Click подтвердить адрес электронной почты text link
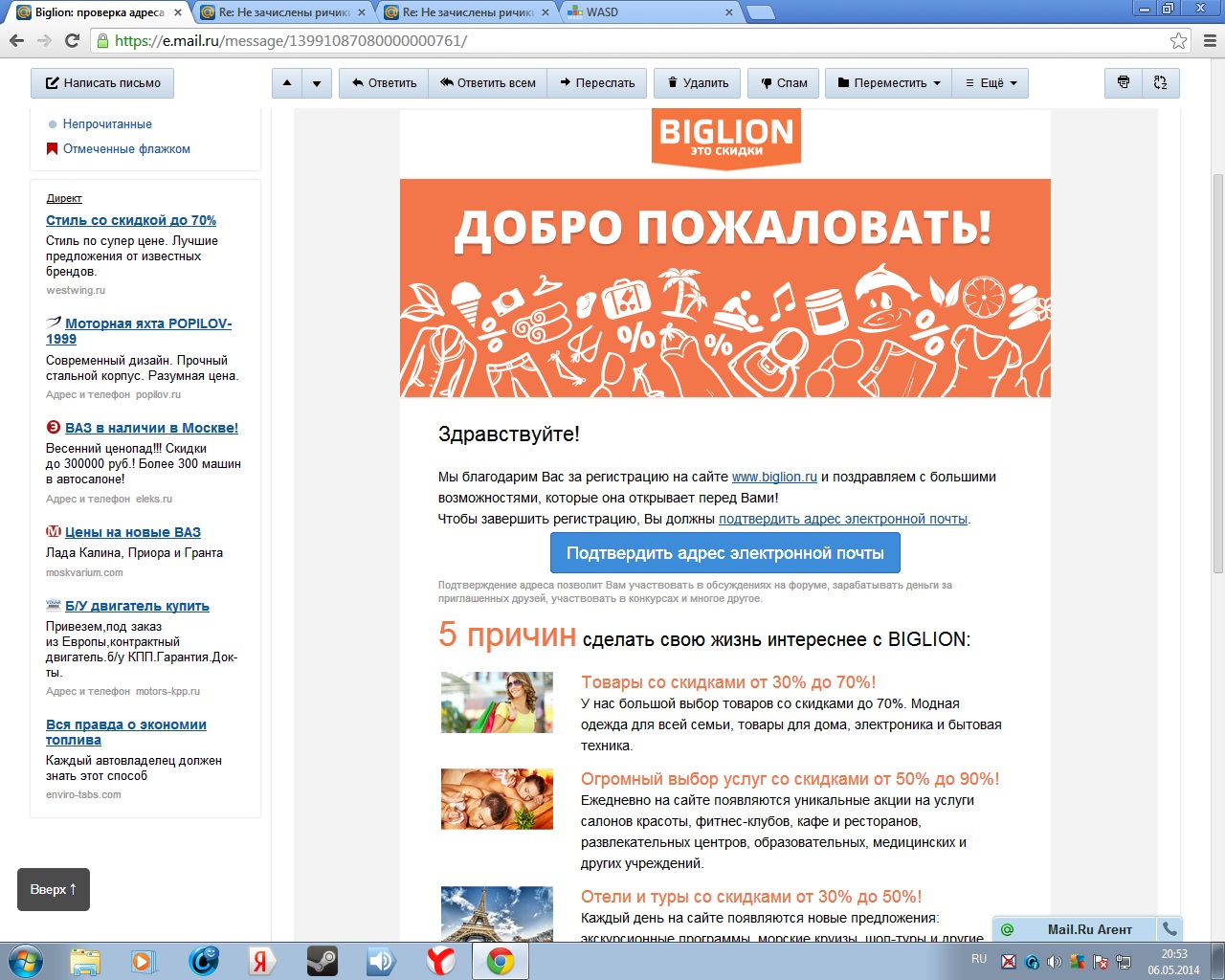 pyautogui.click(x=843, y=519)
